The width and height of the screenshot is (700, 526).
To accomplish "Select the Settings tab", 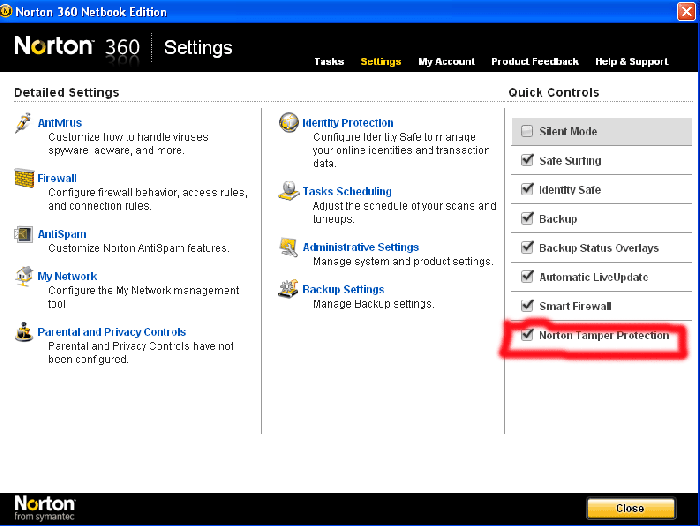I will [381, 62].
